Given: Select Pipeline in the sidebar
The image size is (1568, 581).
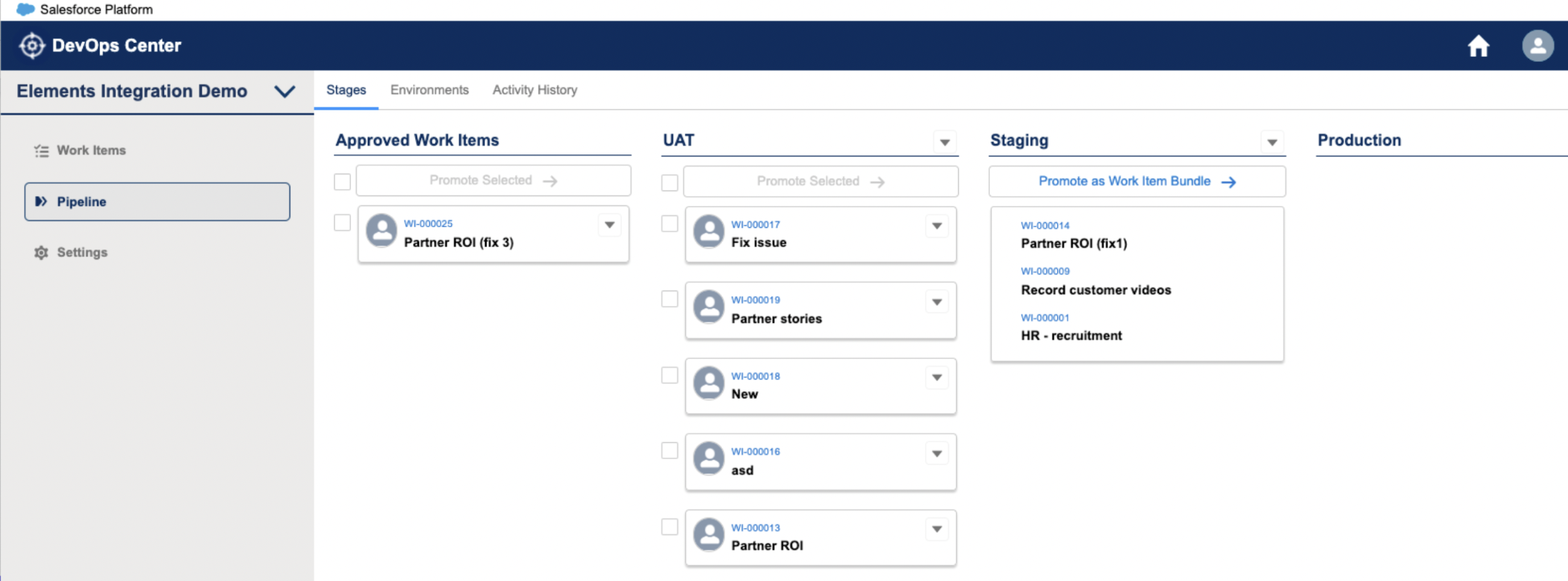Looking at the screenshot, I should pos(157,201).
